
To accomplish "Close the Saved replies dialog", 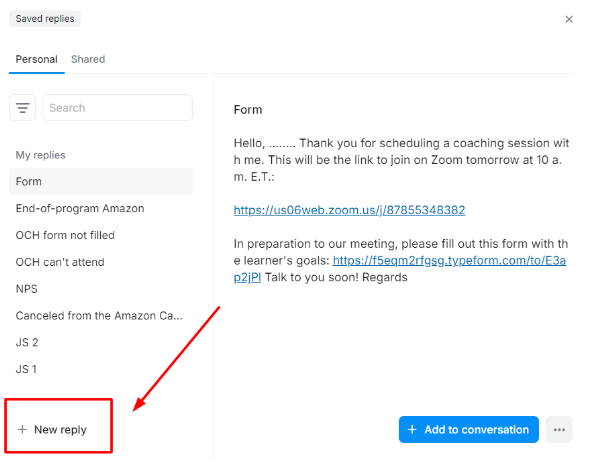I will 569,19.
